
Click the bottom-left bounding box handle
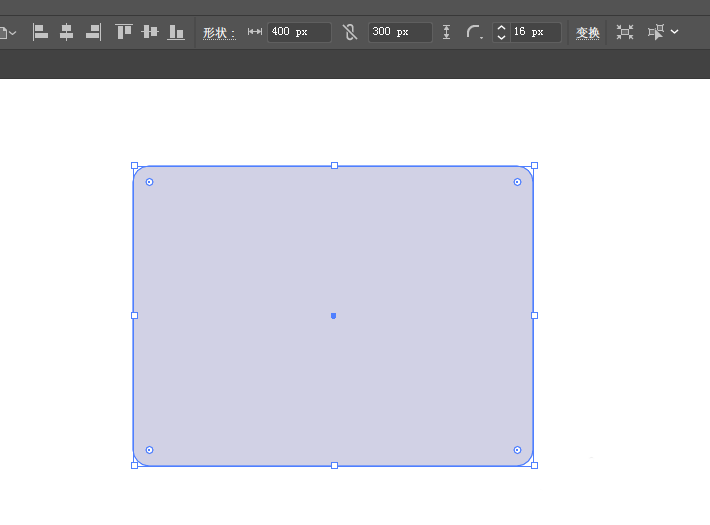(134, 465)
